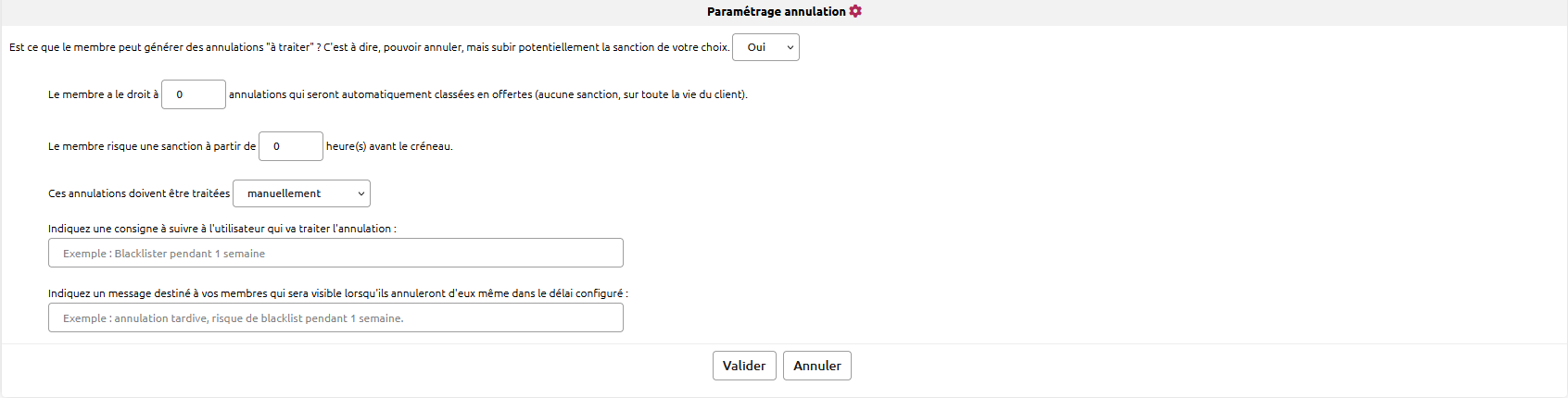Focus the free cancellations count field
Screen dimensions: 1568x398
194,94
